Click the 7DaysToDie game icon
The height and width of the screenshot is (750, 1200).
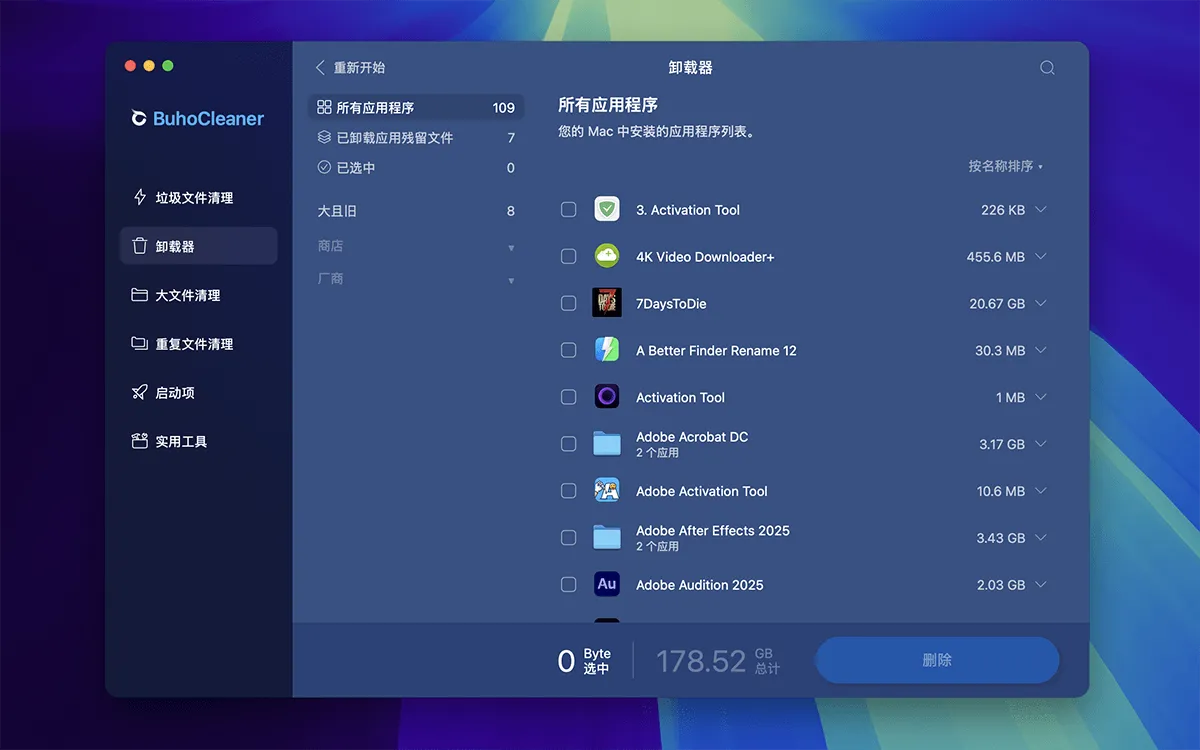click(x=607, y=303)
